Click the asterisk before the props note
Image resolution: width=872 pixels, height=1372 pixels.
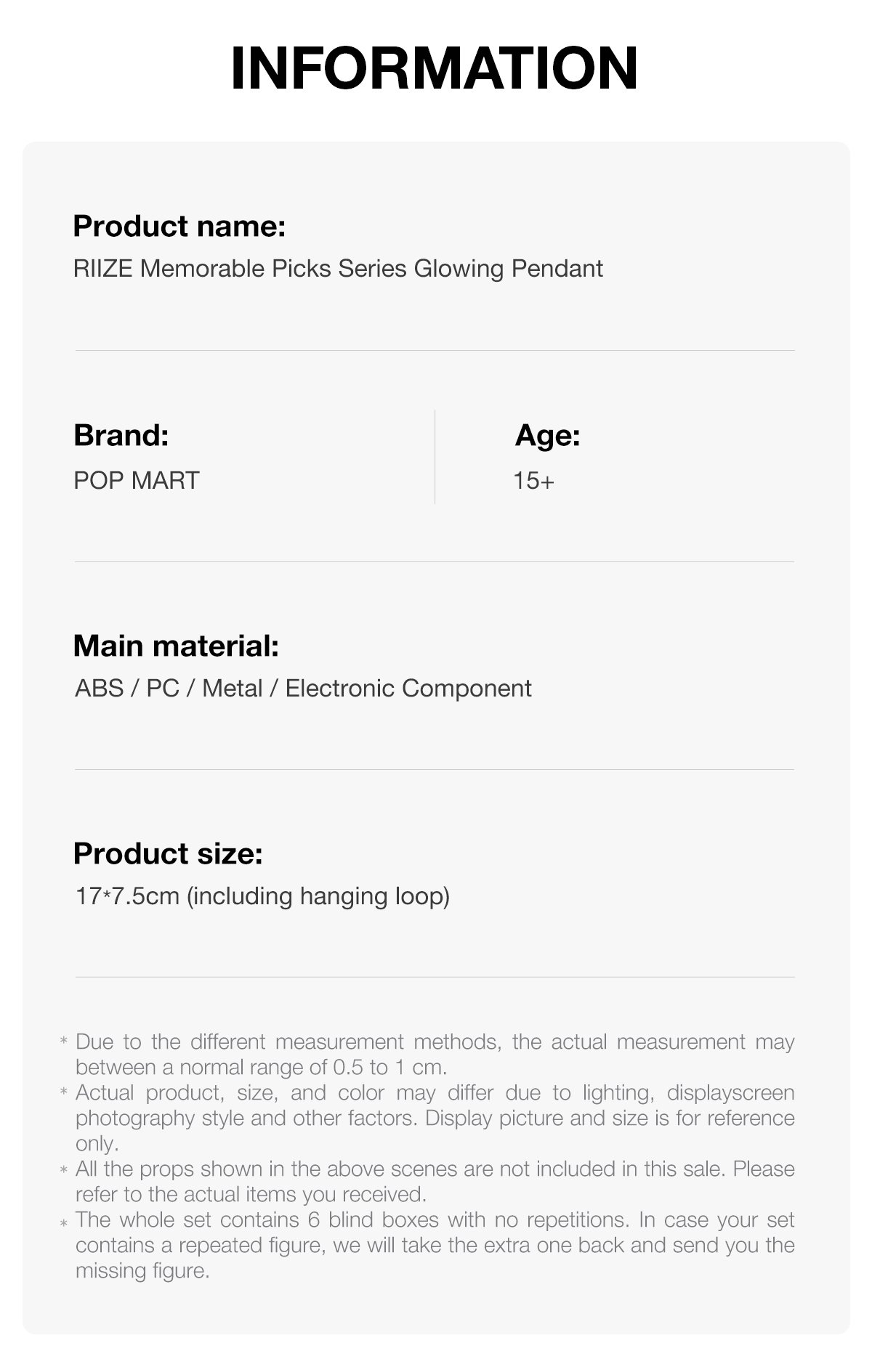click(x=64, y=1169)
